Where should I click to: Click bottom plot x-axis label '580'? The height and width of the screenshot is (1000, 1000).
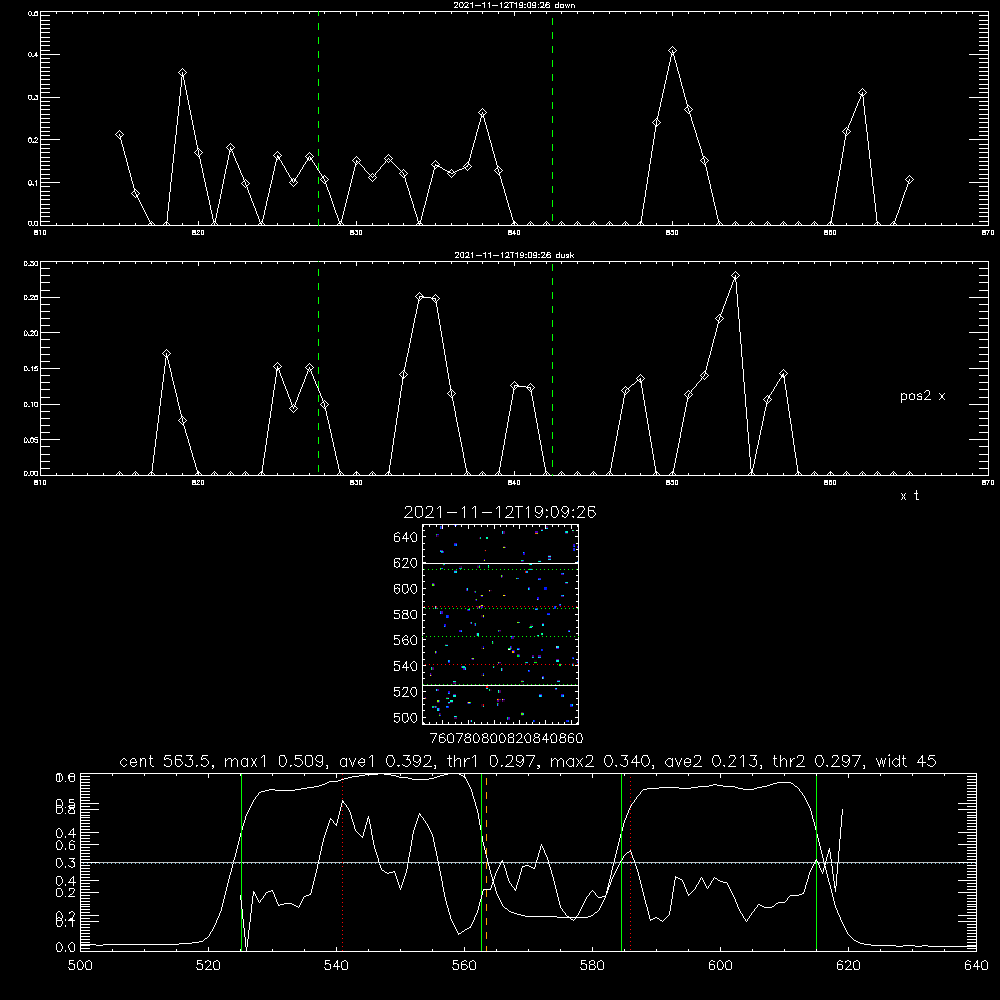pos(592,966)
